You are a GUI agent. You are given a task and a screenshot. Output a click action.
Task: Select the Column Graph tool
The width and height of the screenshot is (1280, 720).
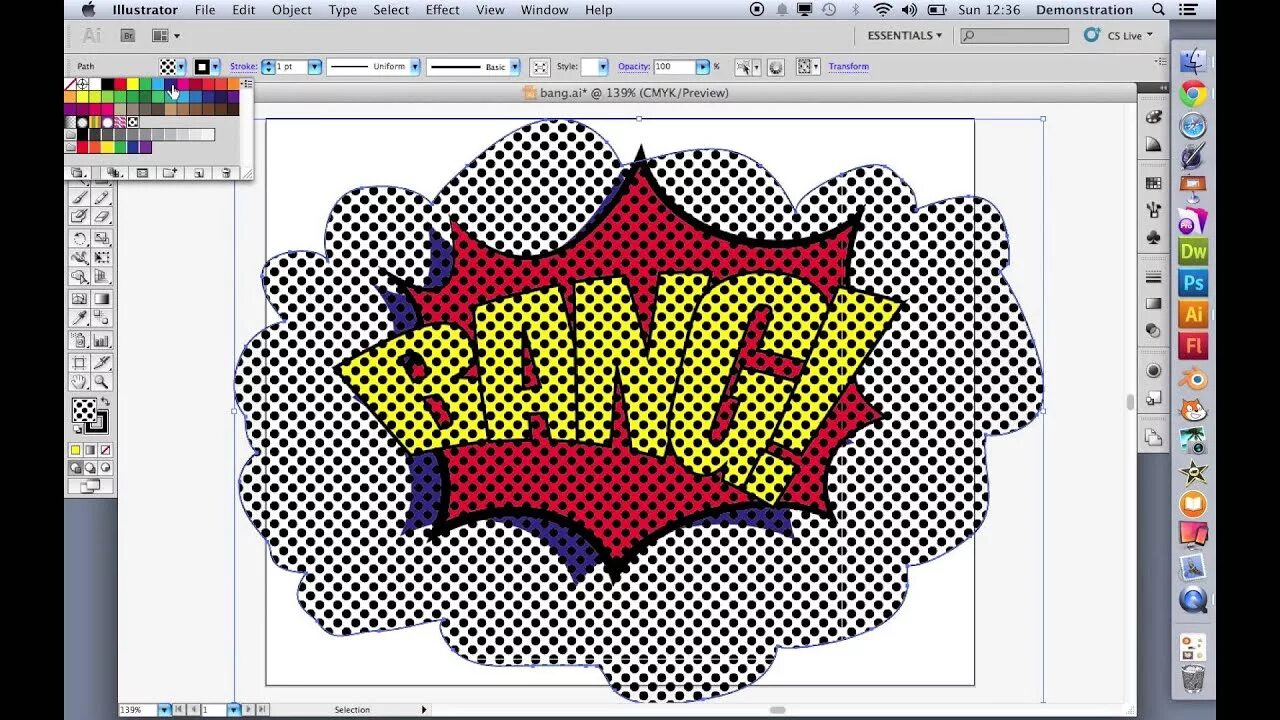[x=102, y=340]
